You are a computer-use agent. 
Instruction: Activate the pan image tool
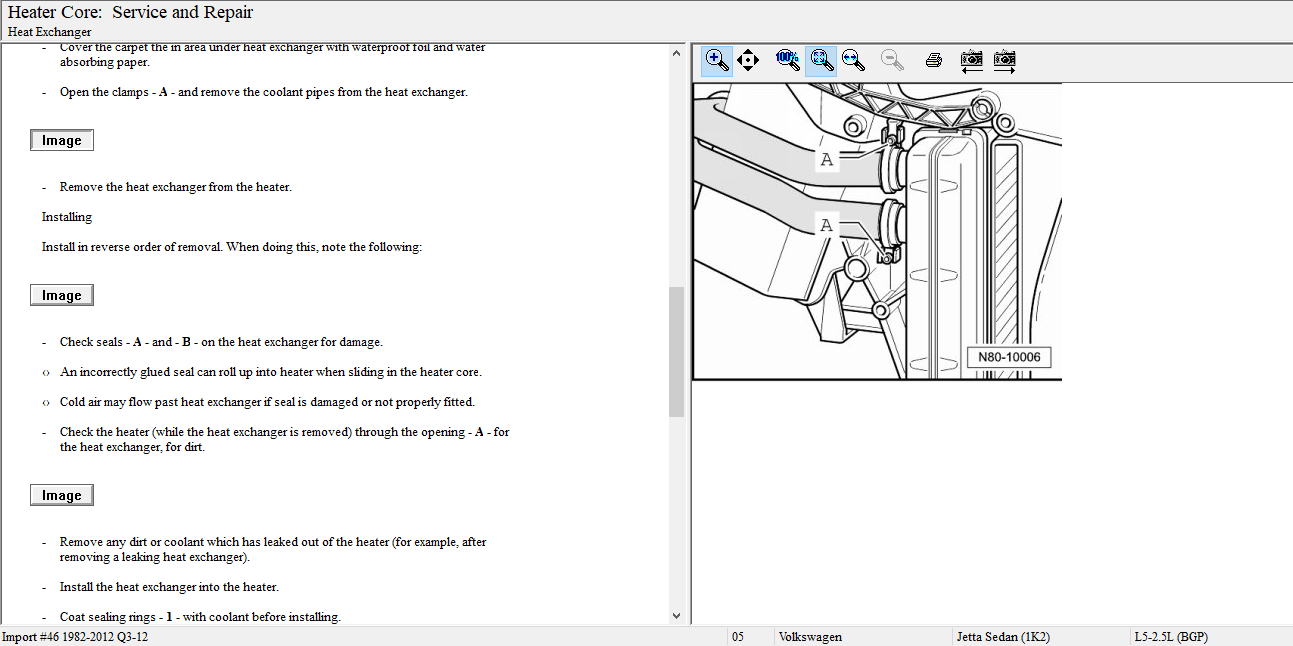pos(748,60)
